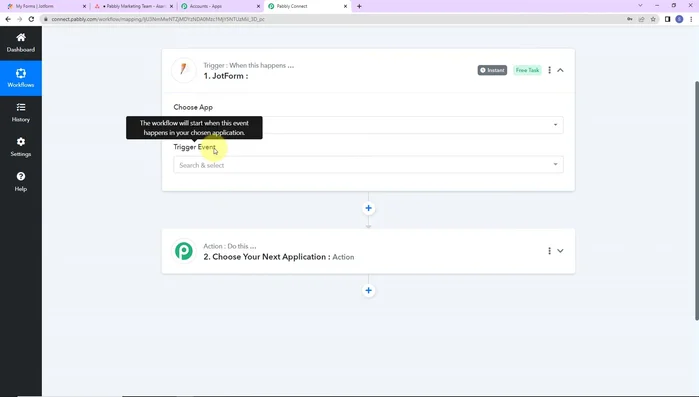Click the page vertical scrollbar
This screenshot has width=699, height=397.
(697, 201)
